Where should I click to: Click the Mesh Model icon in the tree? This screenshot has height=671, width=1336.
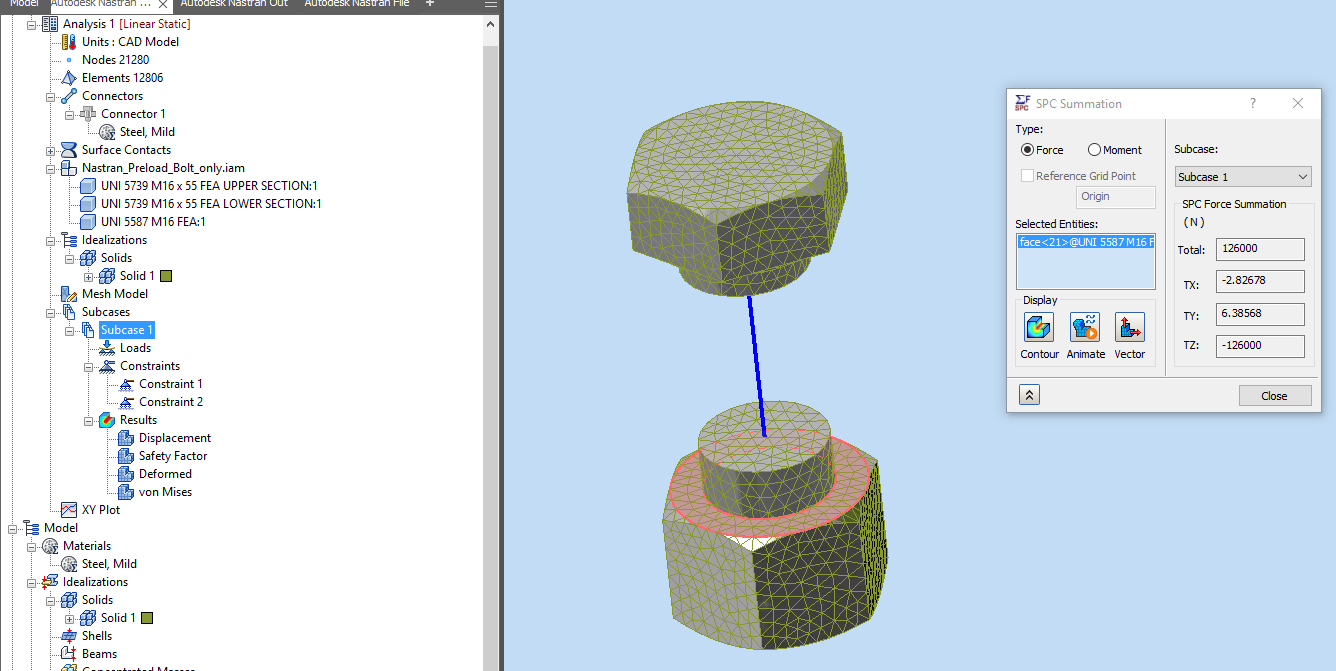70,293
